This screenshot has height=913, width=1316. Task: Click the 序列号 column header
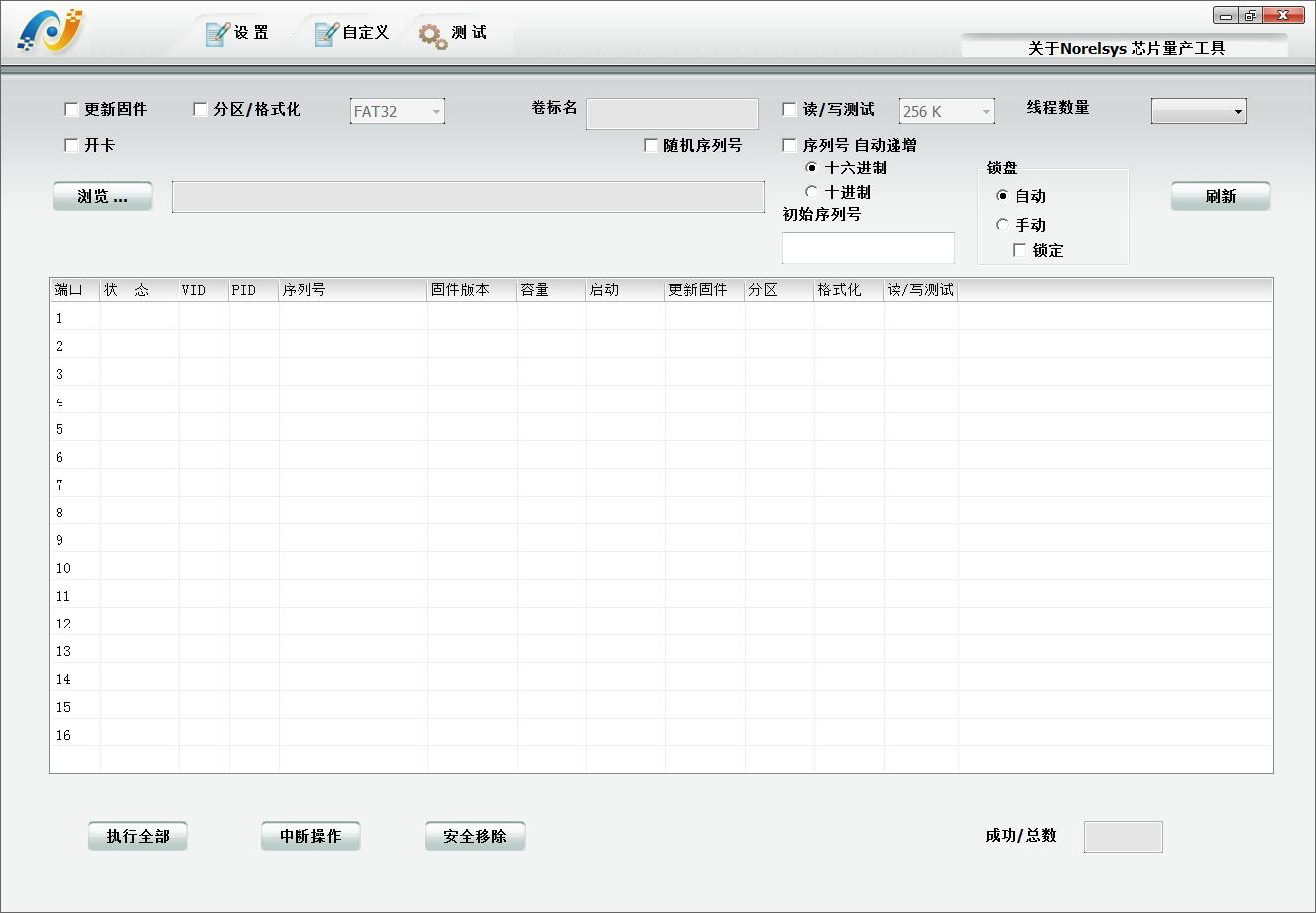pyautogui.click(x=352, y=289)
